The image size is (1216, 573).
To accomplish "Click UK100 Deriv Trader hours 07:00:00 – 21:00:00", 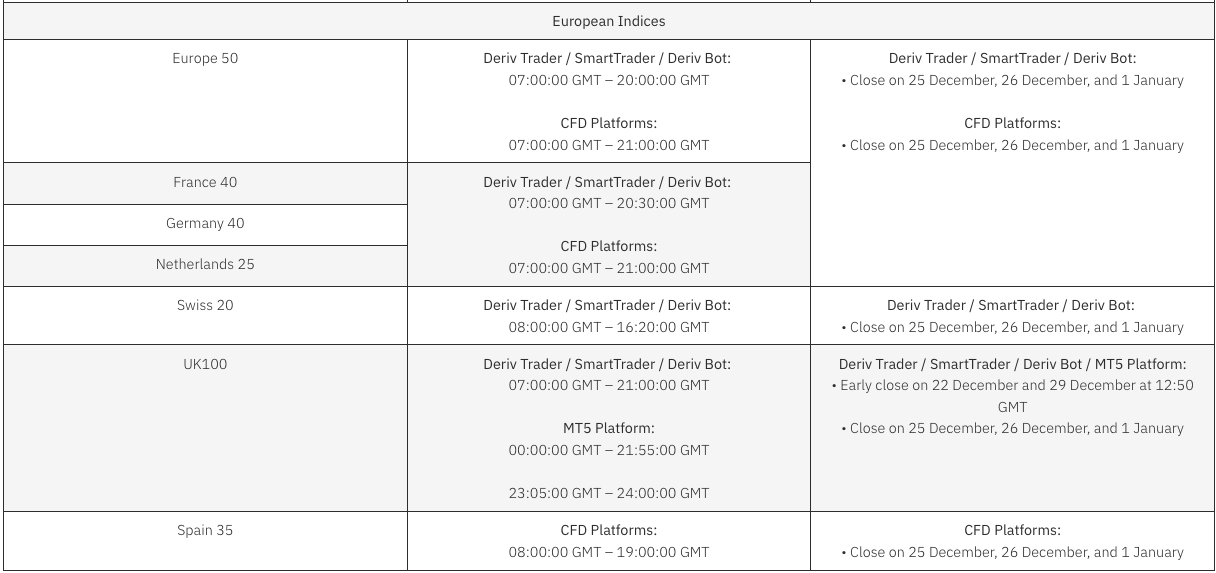I will click(608, 385).
